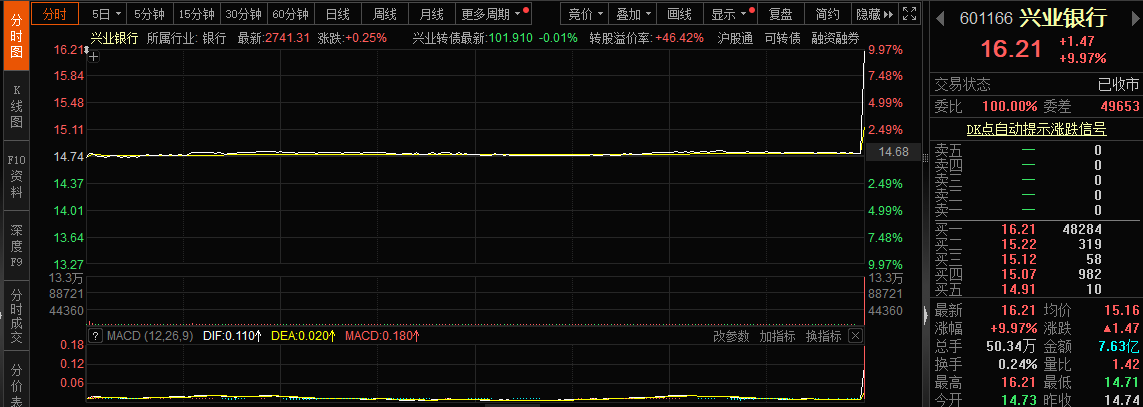This screenshot has height=407, width=1143.
Task: Open the 显示 display dropdown
Action: coord(727,14)
